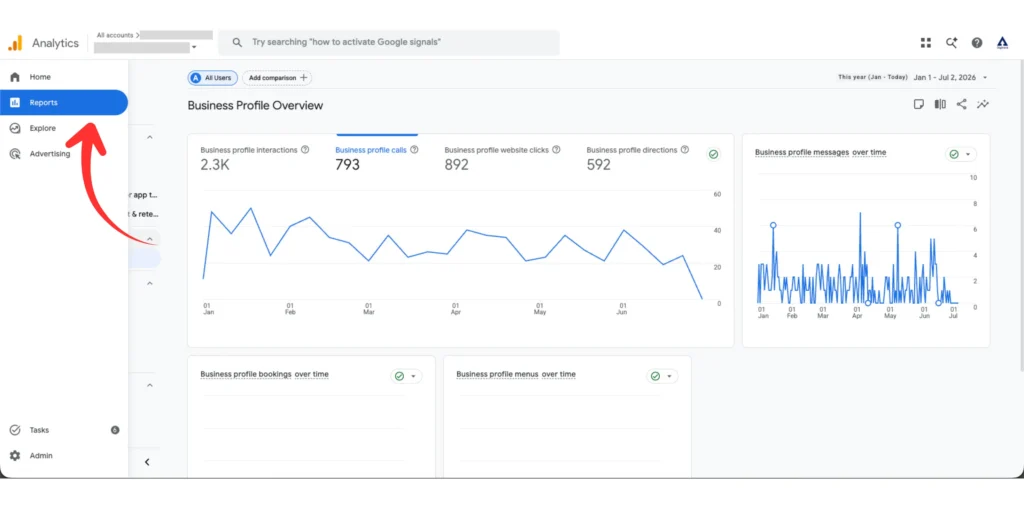Screen dimensions: 1024x506
Task: Click help icon beside Business profile website clicks
Action: click(x=556, y=150)
